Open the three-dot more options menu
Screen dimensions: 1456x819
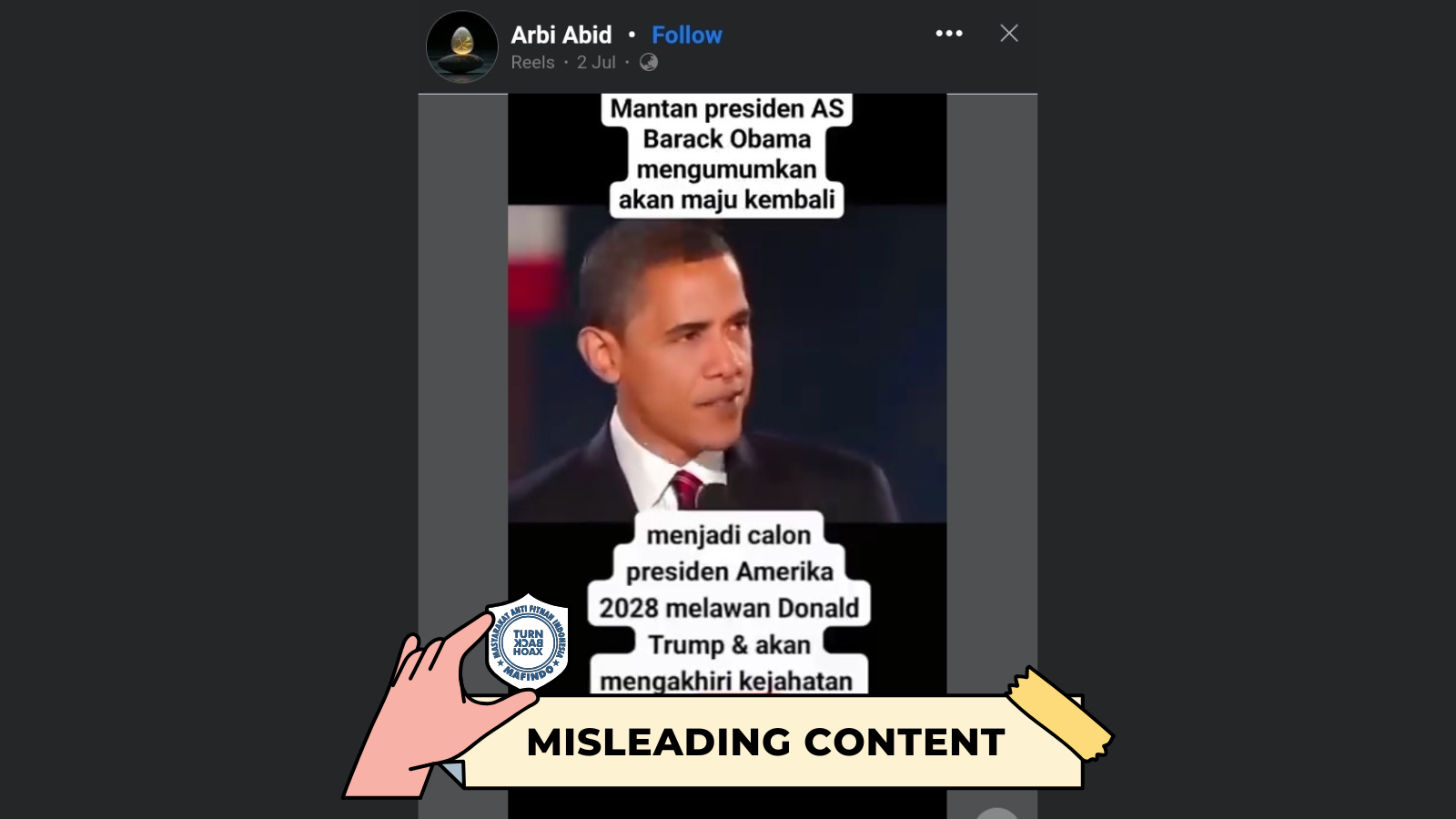click(949, 34)
